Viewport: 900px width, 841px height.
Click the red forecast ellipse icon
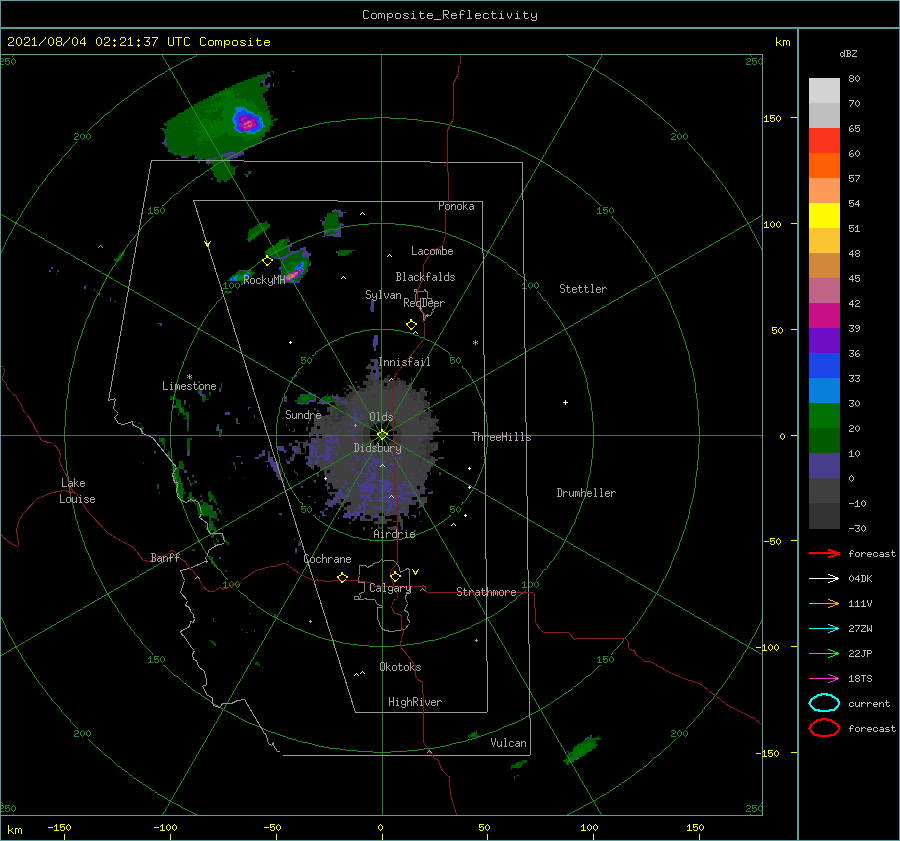click(x=824, y=728)
